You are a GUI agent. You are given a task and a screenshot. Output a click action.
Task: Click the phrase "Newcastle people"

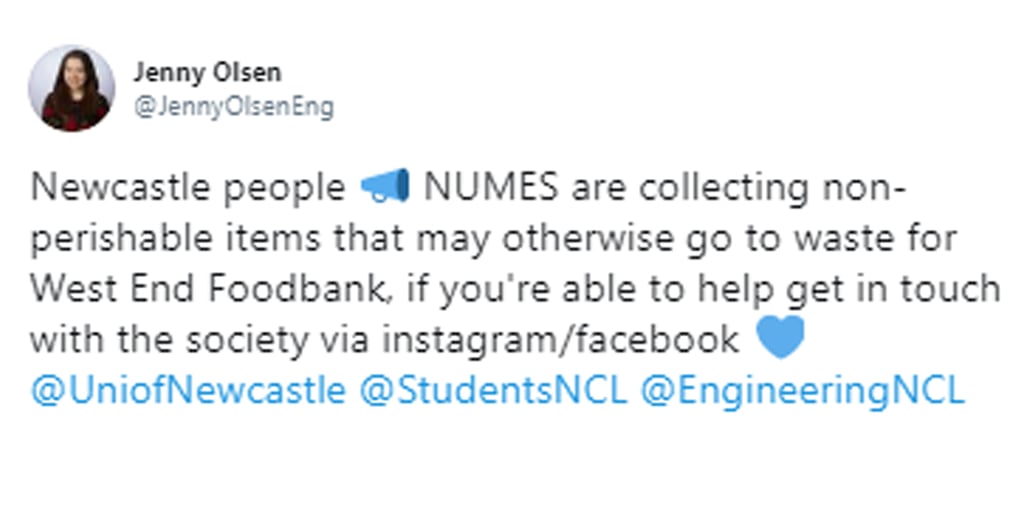[x=188, y=187]
